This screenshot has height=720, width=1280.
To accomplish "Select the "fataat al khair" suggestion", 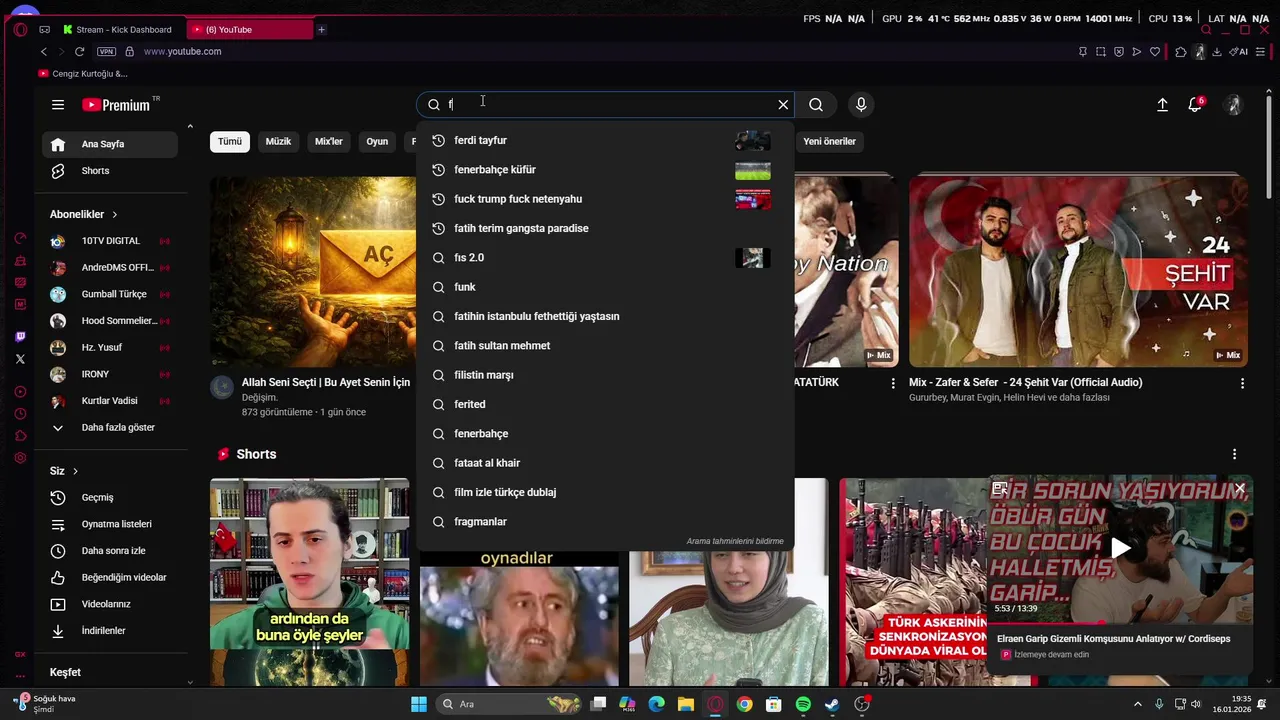I will (x=605, y=463).
